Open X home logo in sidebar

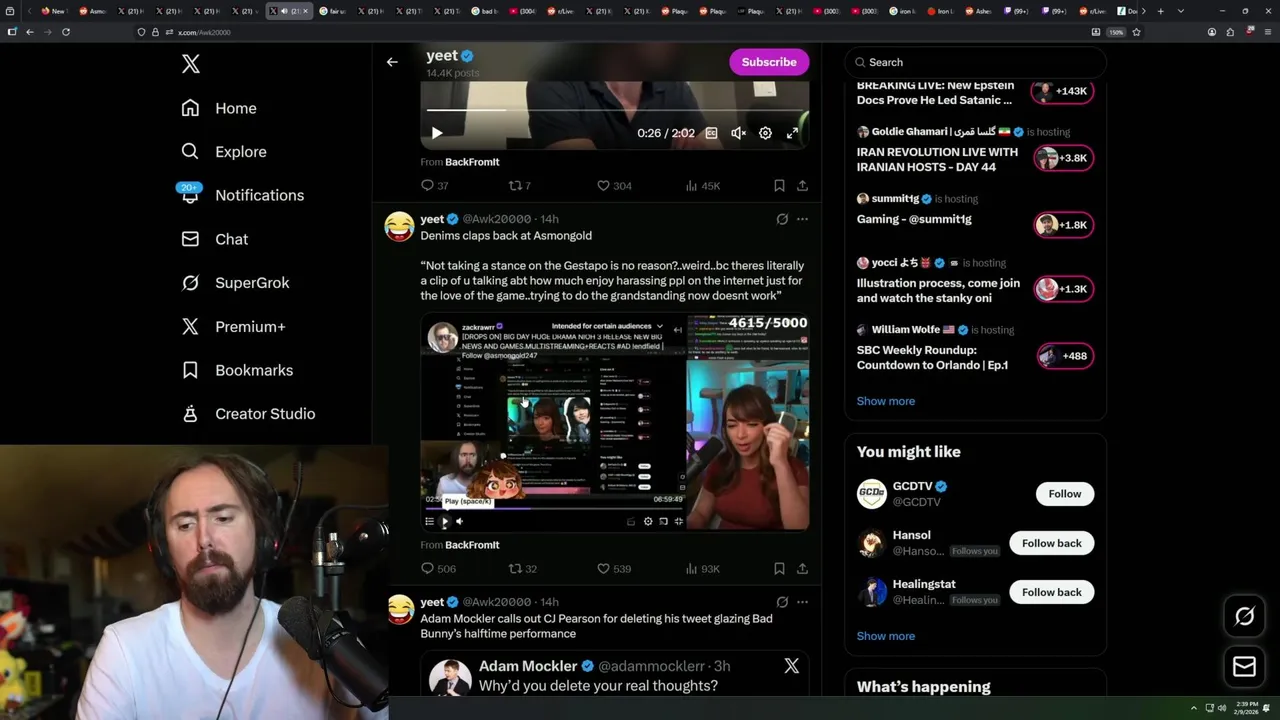pos(191,65)
